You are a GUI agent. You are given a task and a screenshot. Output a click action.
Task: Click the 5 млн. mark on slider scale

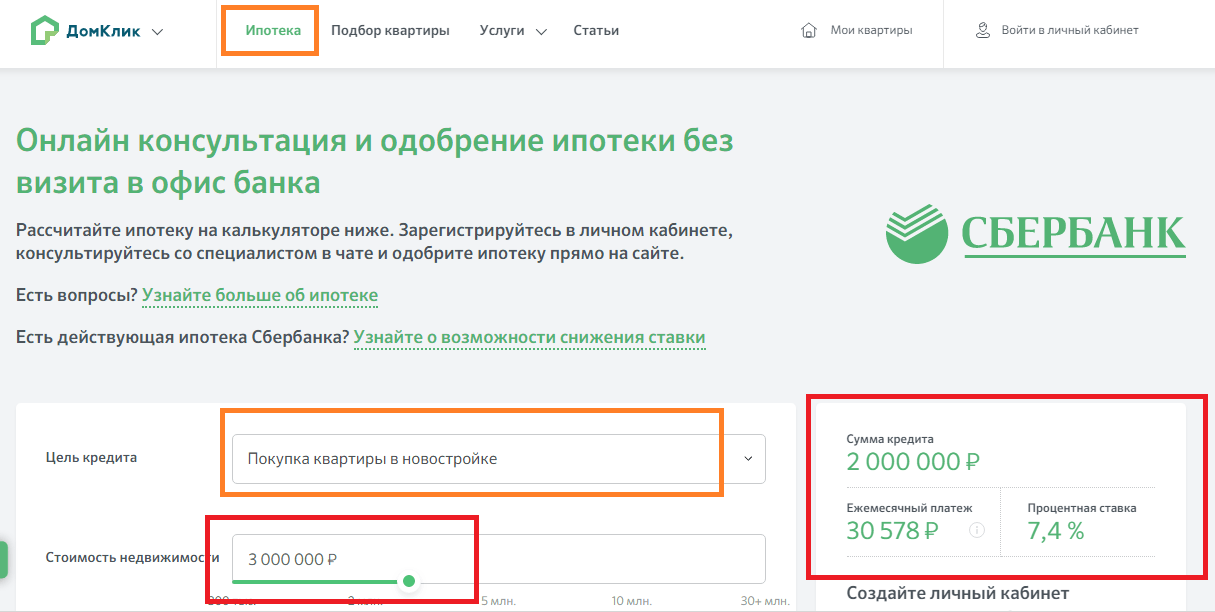(x=498, y=601)
